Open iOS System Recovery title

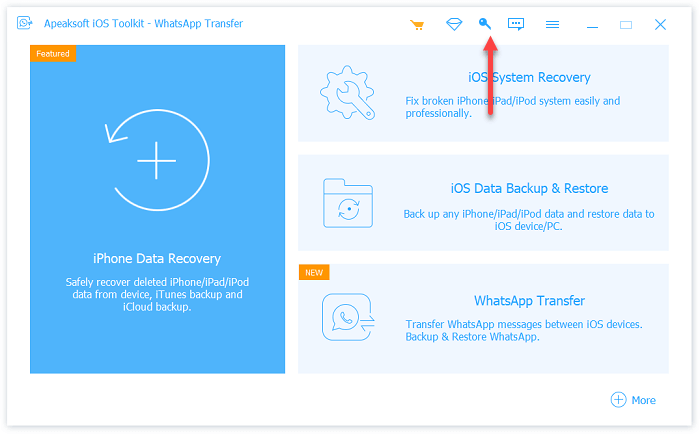(x=529, y=77)
